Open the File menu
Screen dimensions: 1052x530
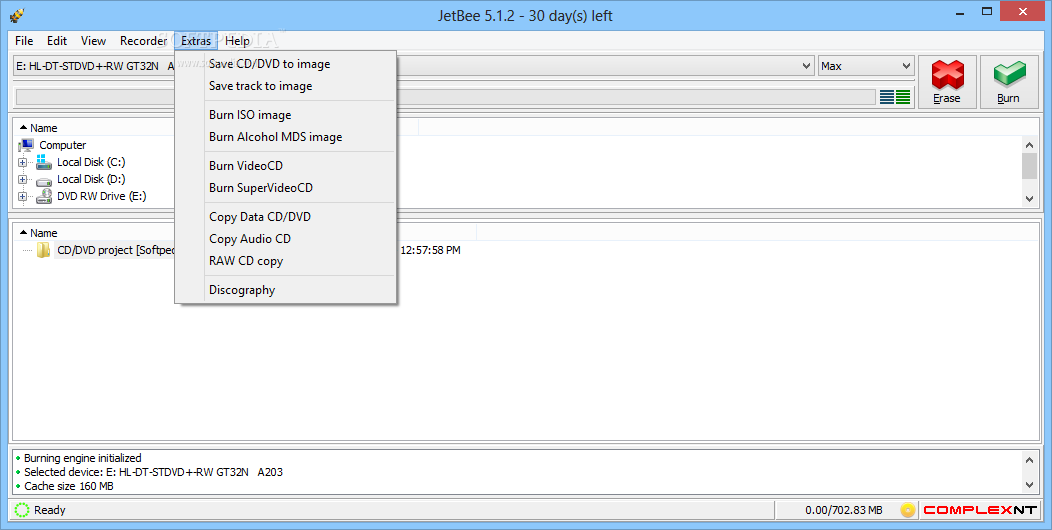pyautogui.click(x=24, y=41)
